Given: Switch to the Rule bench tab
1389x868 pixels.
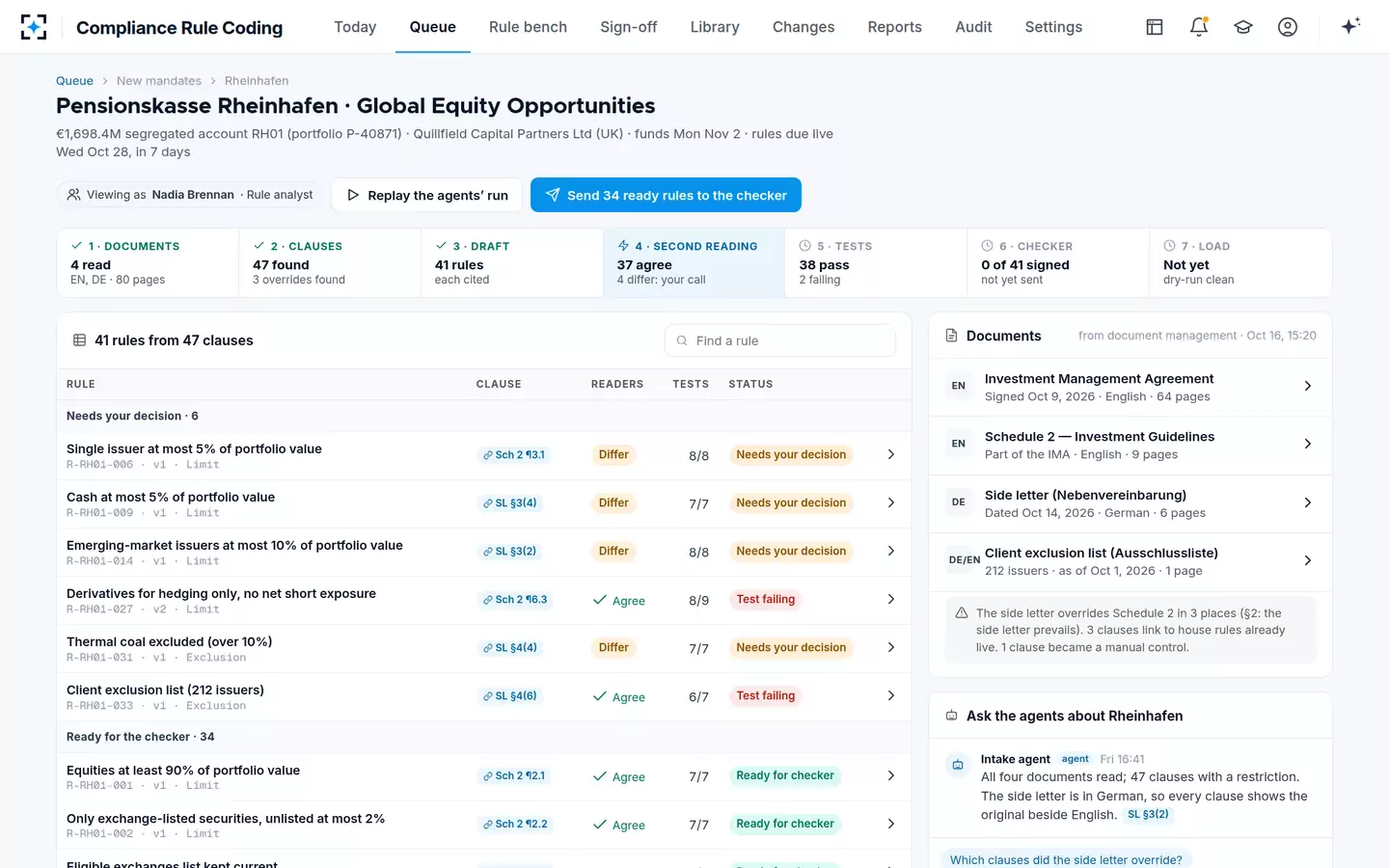Looking at the screenshot, I should click(x=528, y=27).
